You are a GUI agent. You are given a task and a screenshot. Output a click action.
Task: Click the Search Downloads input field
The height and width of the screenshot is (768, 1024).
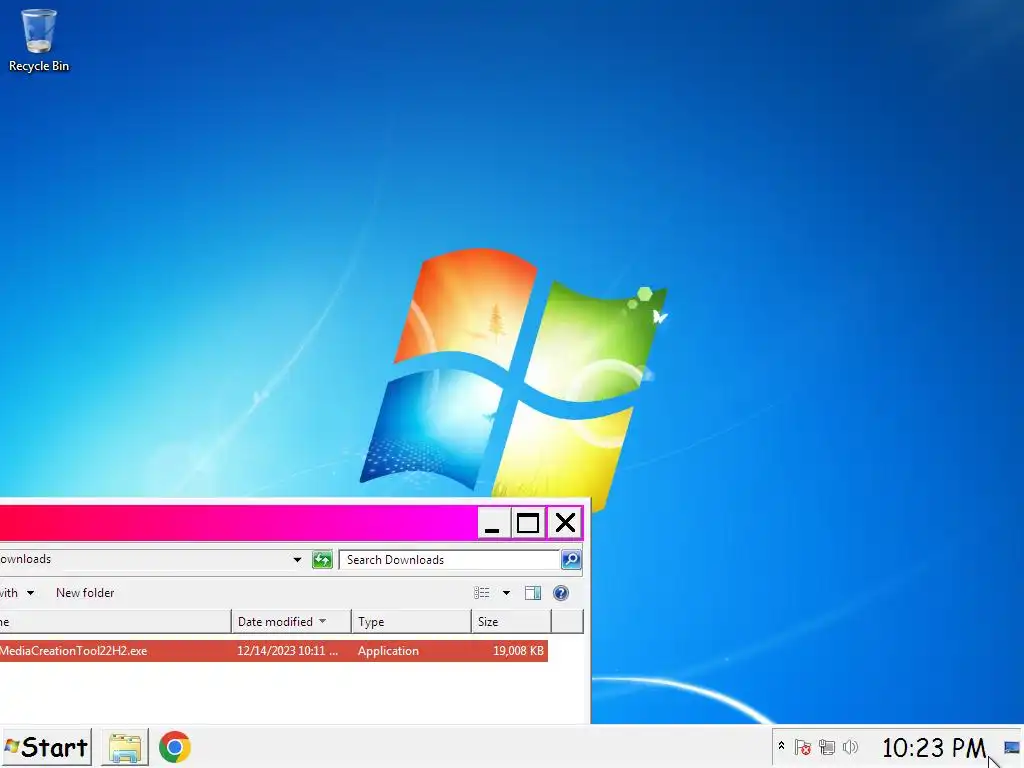449,560
